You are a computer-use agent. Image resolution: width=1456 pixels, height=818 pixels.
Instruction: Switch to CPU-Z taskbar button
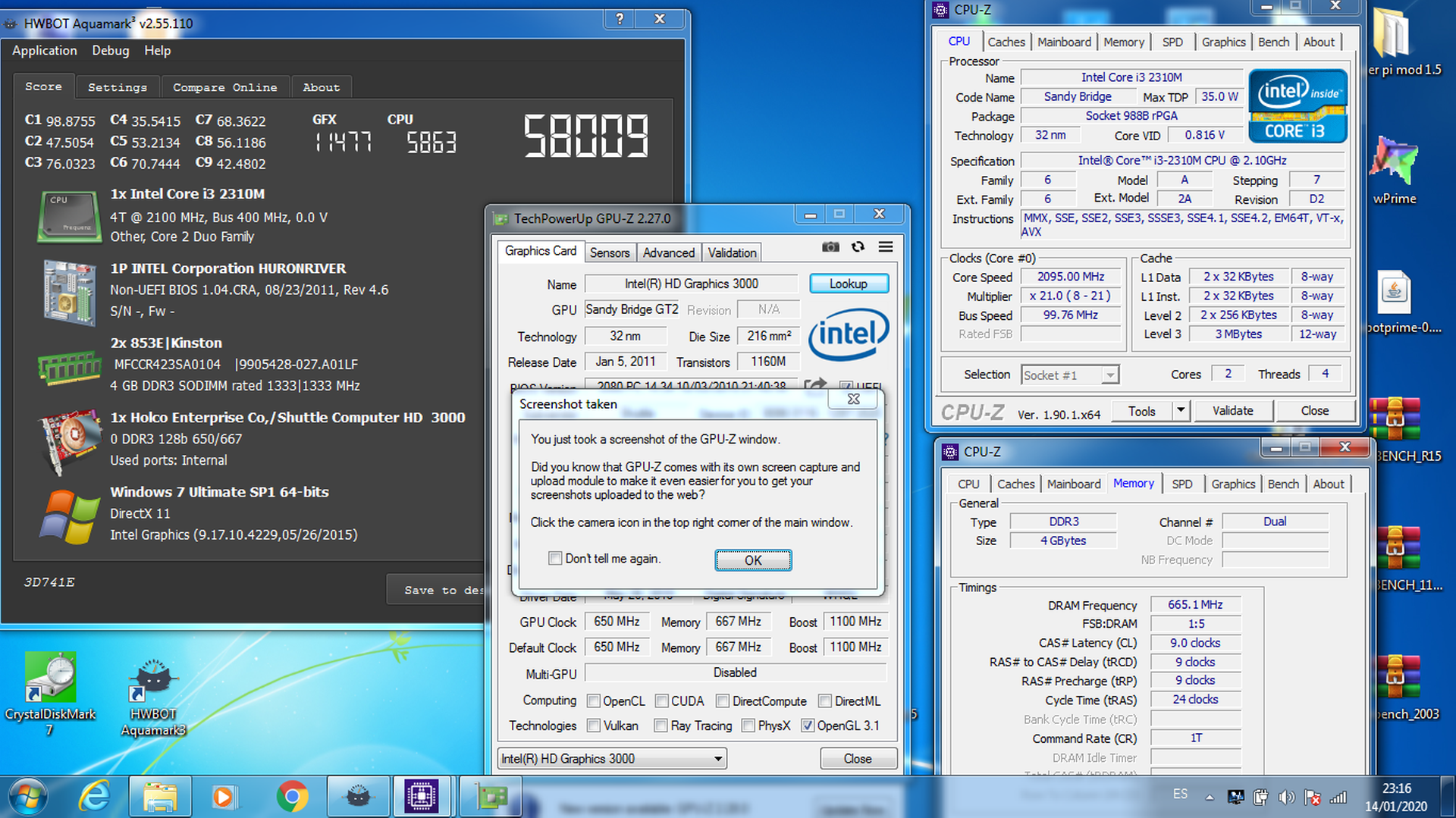click(x=422, y=797)
